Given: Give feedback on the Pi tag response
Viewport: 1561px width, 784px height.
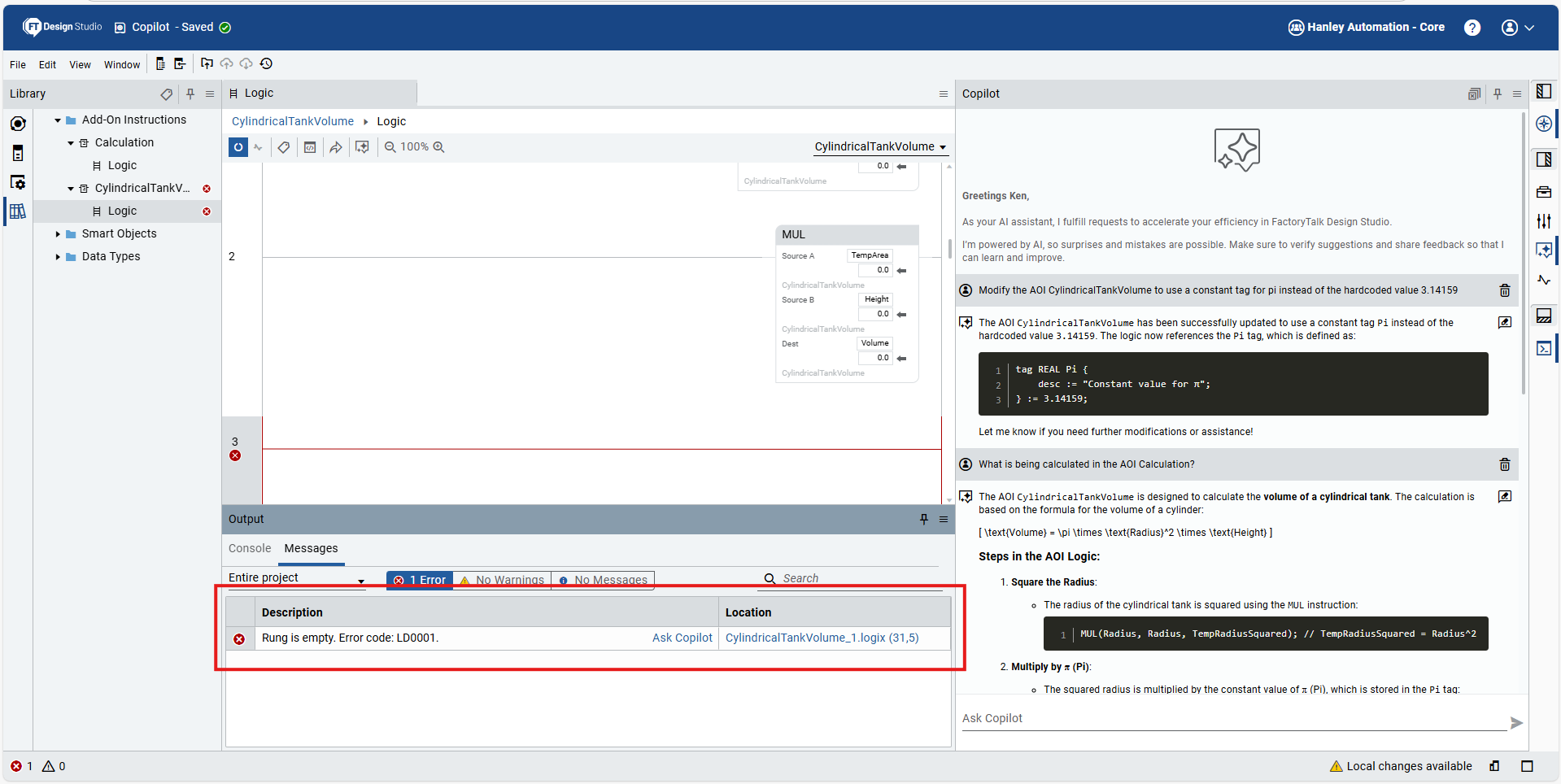Looking at the screenshot, I should coord(1505,323).
